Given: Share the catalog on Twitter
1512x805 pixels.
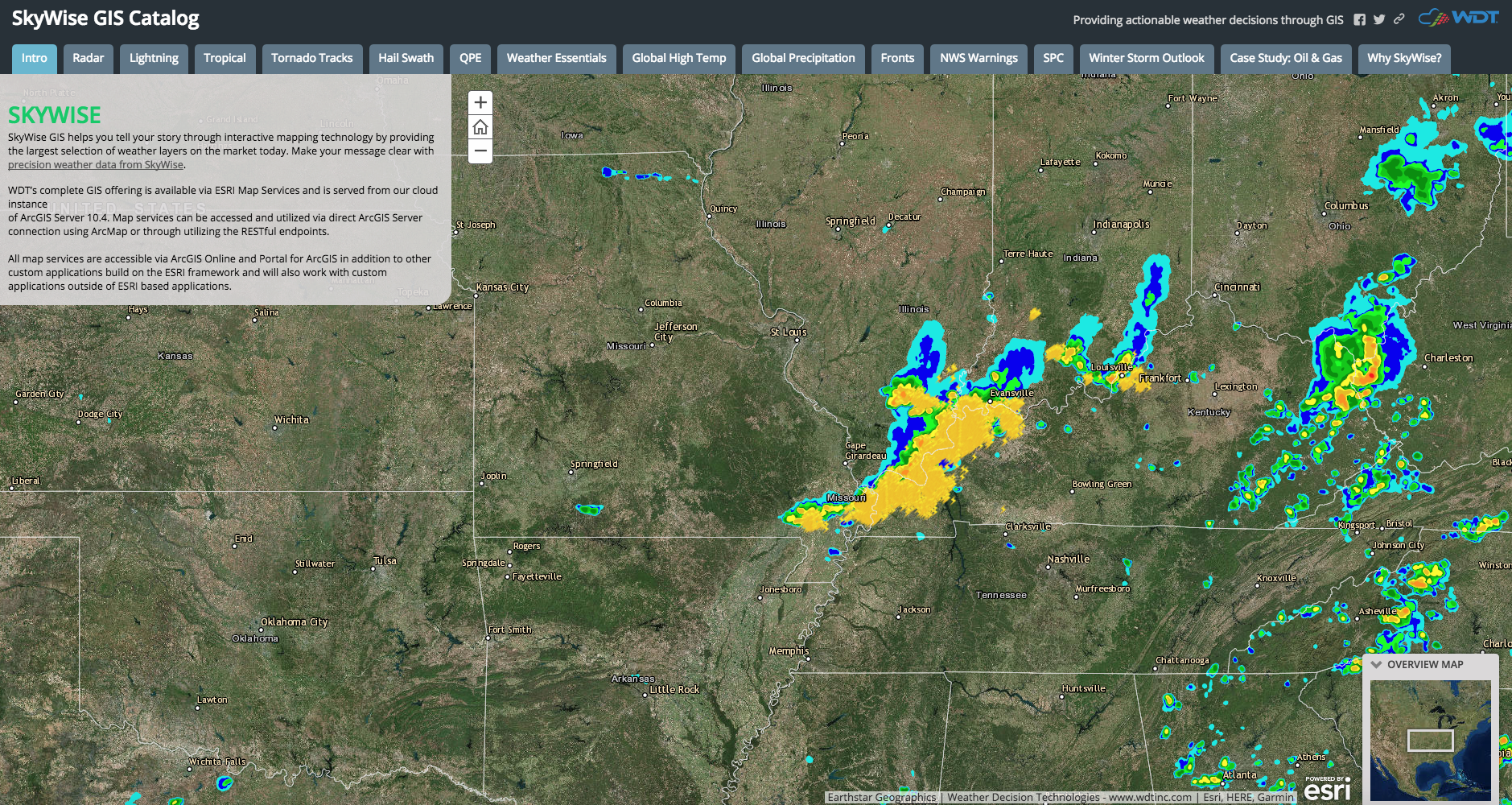Looking at the screenshot, I should (1379, 19).
